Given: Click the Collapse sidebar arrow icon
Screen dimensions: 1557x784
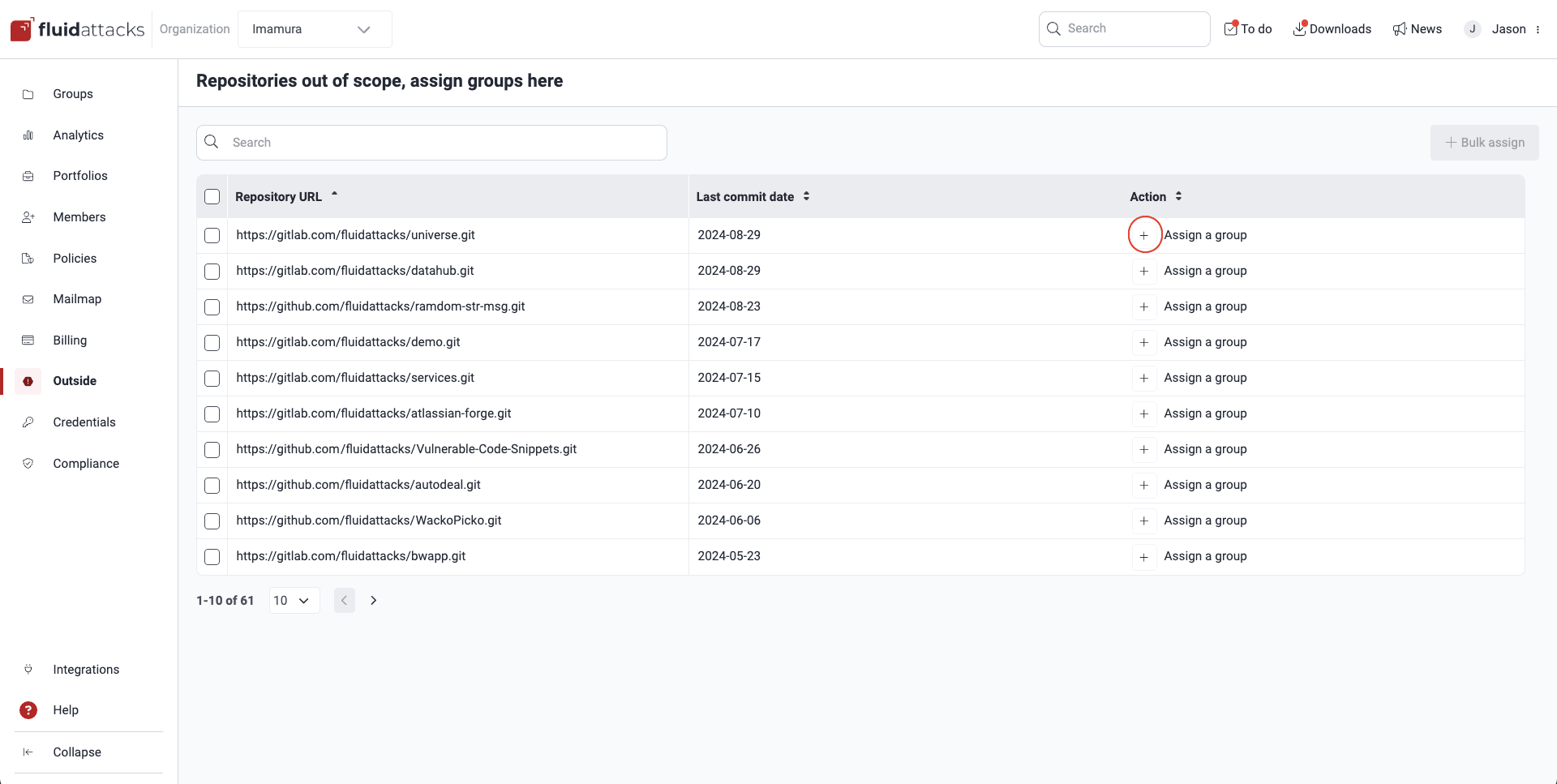Looking at the screenshot, I should 28,752.
